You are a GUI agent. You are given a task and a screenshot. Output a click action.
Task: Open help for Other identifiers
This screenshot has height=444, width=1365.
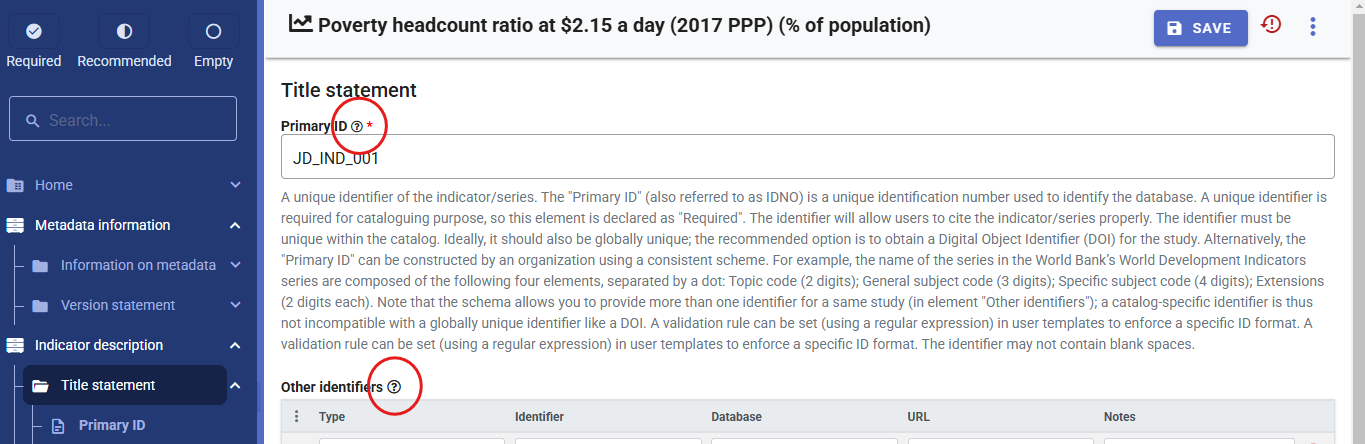pos(394,387)
